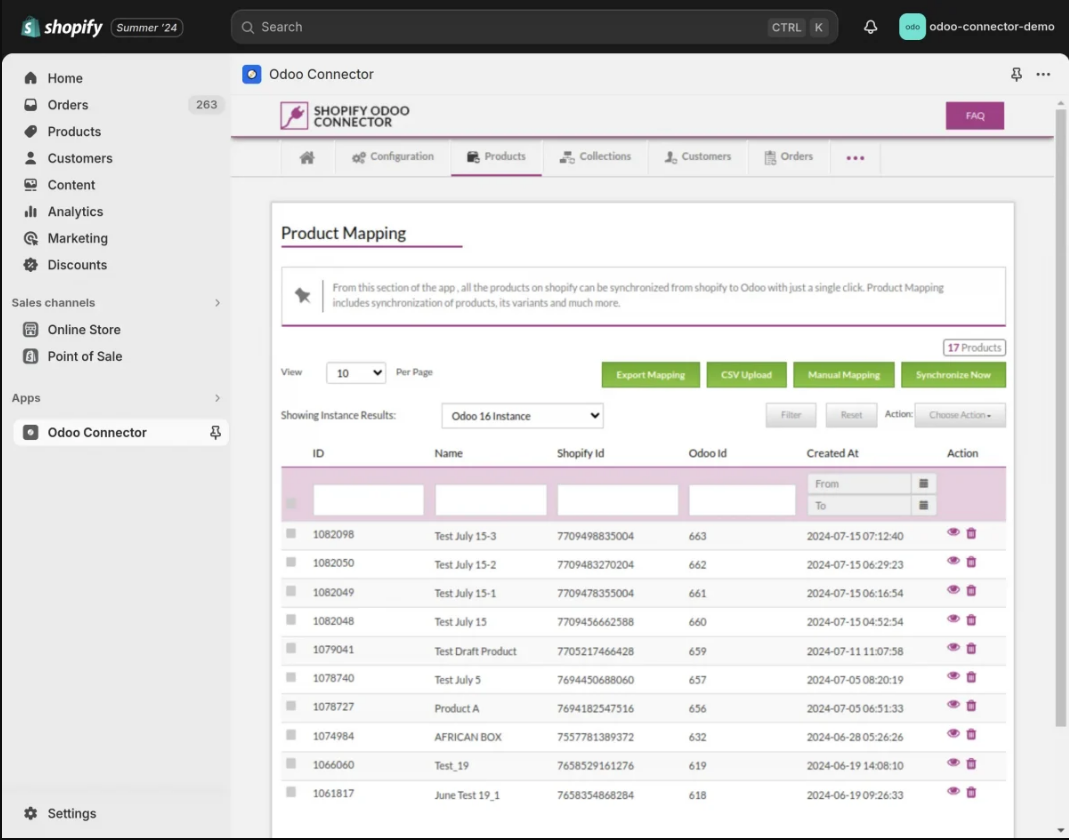
Task: View details of Test July 5 row
Action: click(x=953, y=676)
